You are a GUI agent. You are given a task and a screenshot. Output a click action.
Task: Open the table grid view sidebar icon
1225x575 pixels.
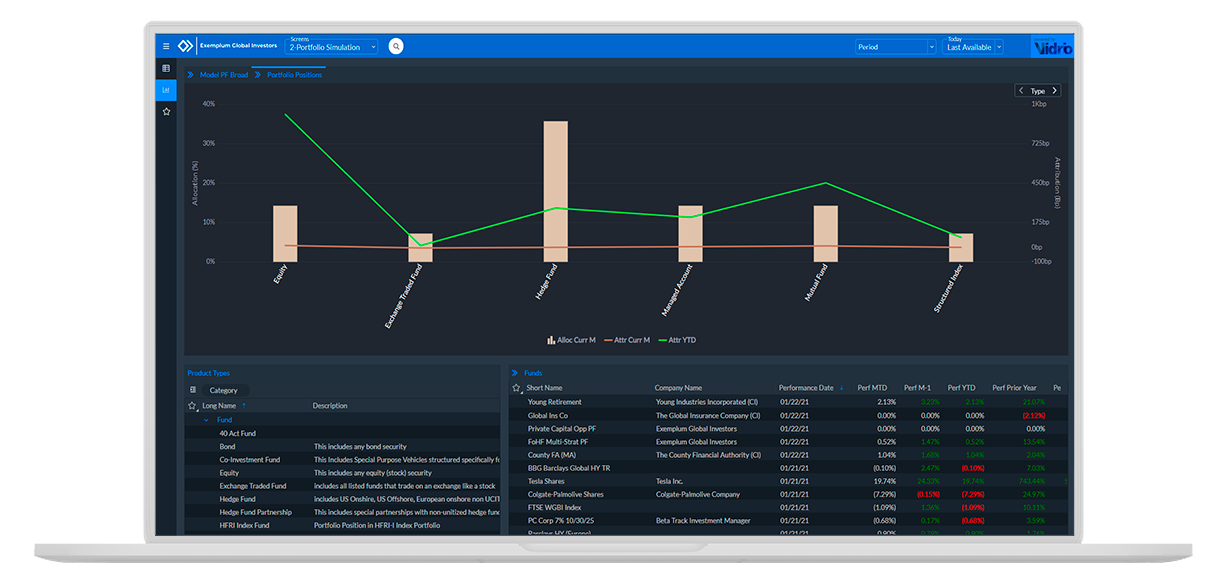coord(166,68)
